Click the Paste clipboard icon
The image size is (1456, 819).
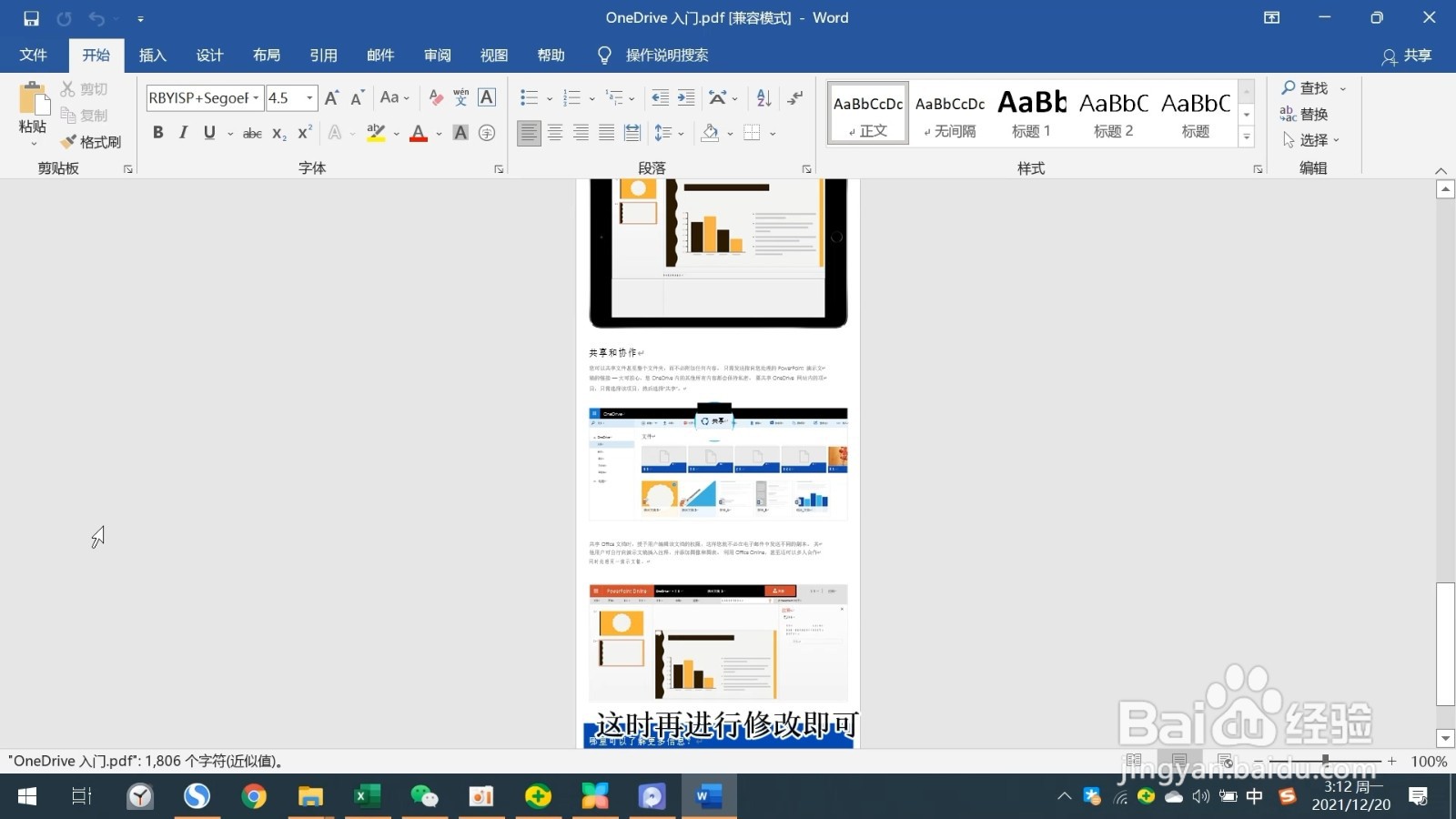[x=33, y=99]
